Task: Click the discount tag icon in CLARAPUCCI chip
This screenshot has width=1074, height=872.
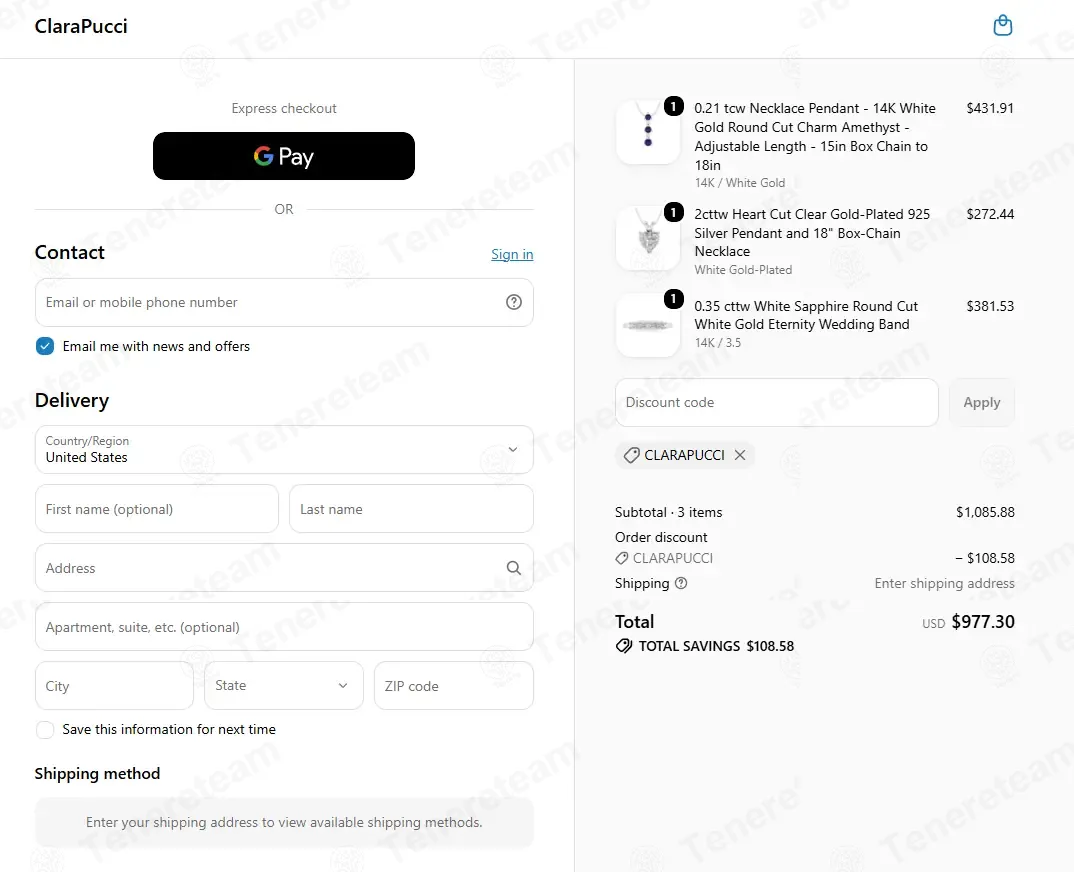Action: click(632, 455)
